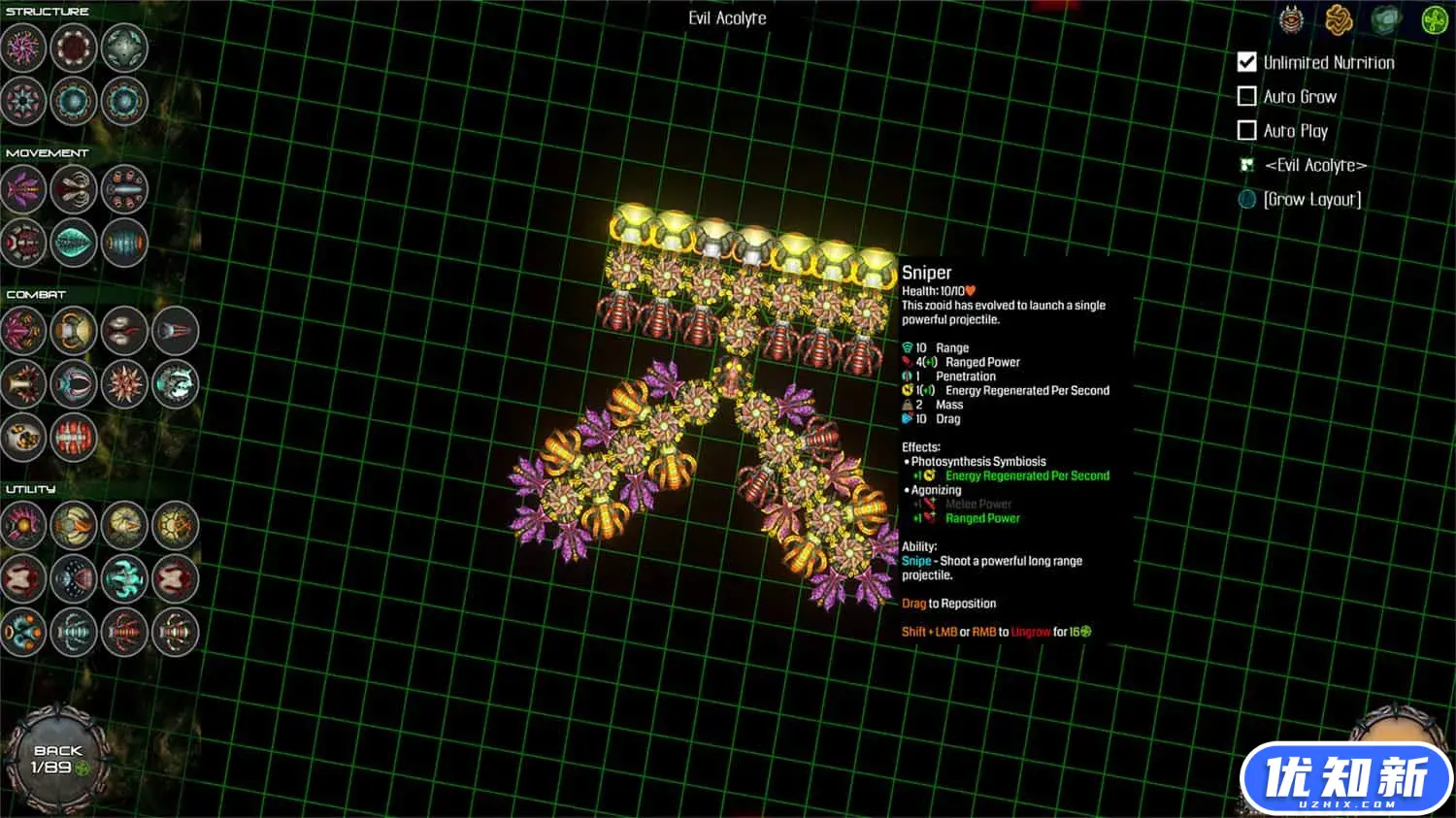This screenshot has width=1456, height=818.
Task: Select the pink spiral zooid under Structure
Action: [23, 47]
